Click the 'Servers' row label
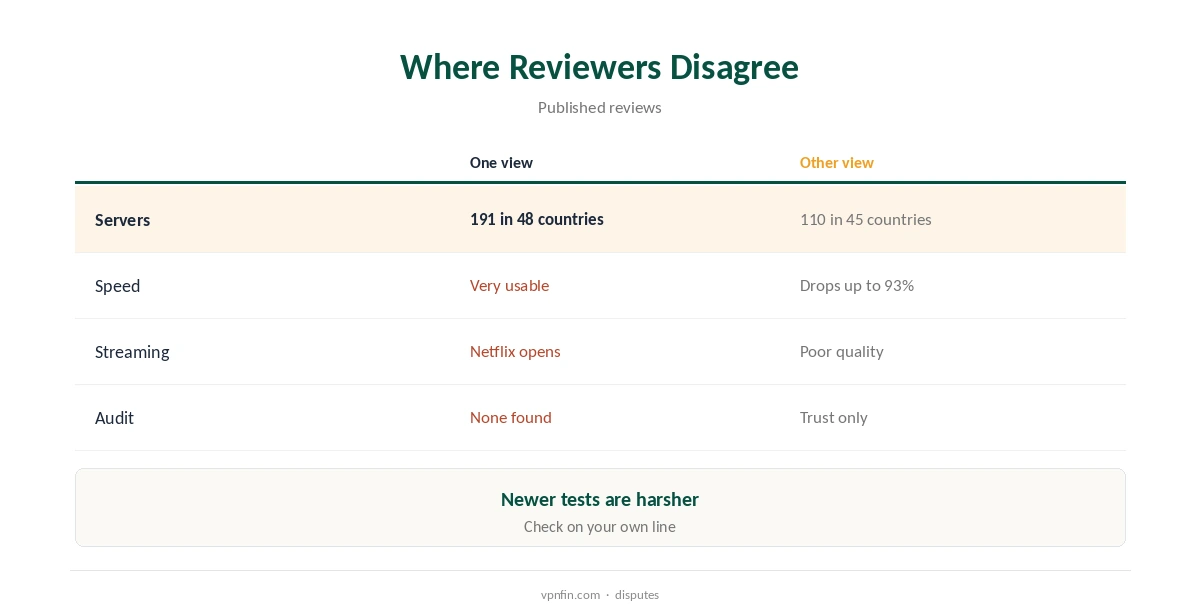 pyautogui.click(x=123, y=220)
